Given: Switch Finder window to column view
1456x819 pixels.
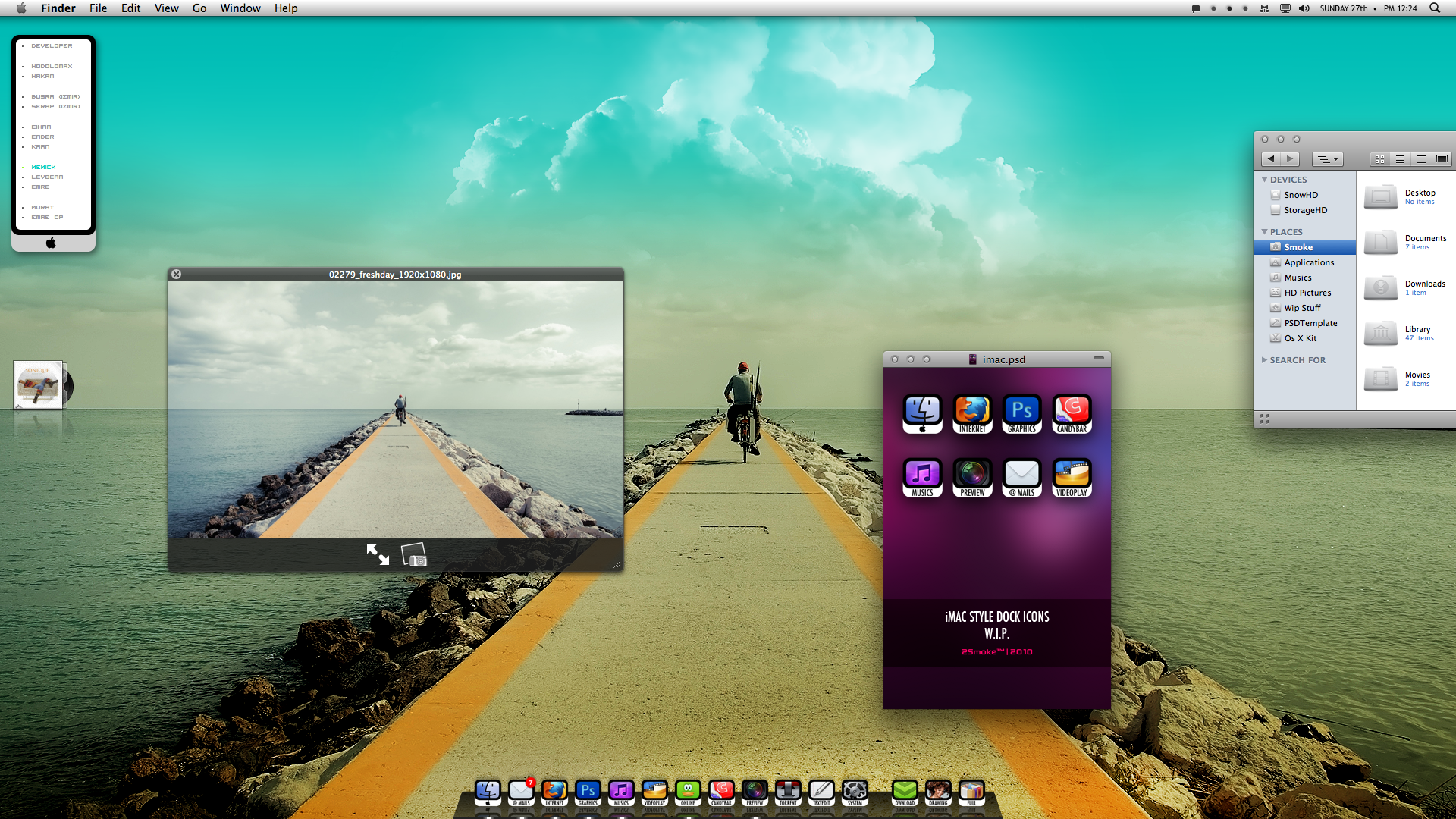Looking at the screenshot, I should (x=1421, y=159).
